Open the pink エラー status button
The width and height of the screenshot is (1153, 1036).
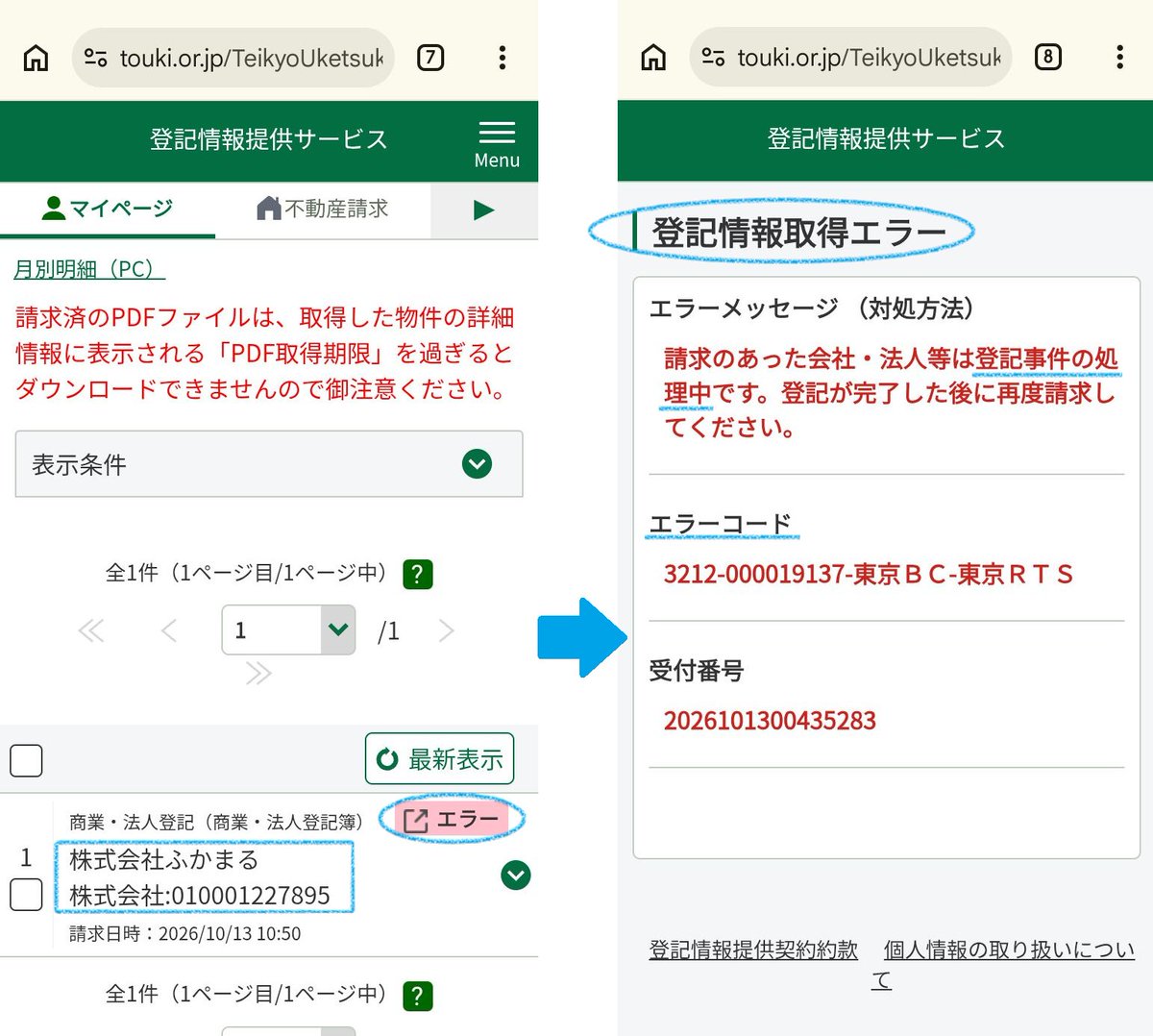453,820
